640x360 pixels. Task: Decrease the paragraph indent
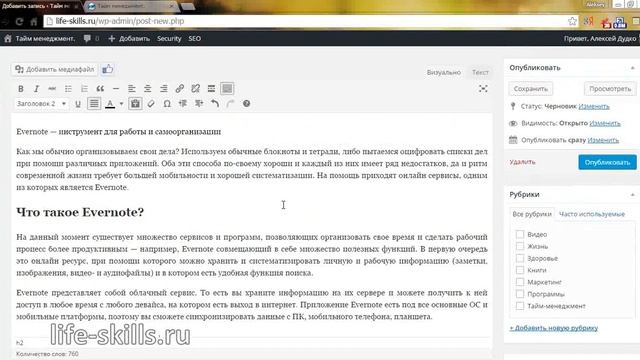click(x=183, y=104)
